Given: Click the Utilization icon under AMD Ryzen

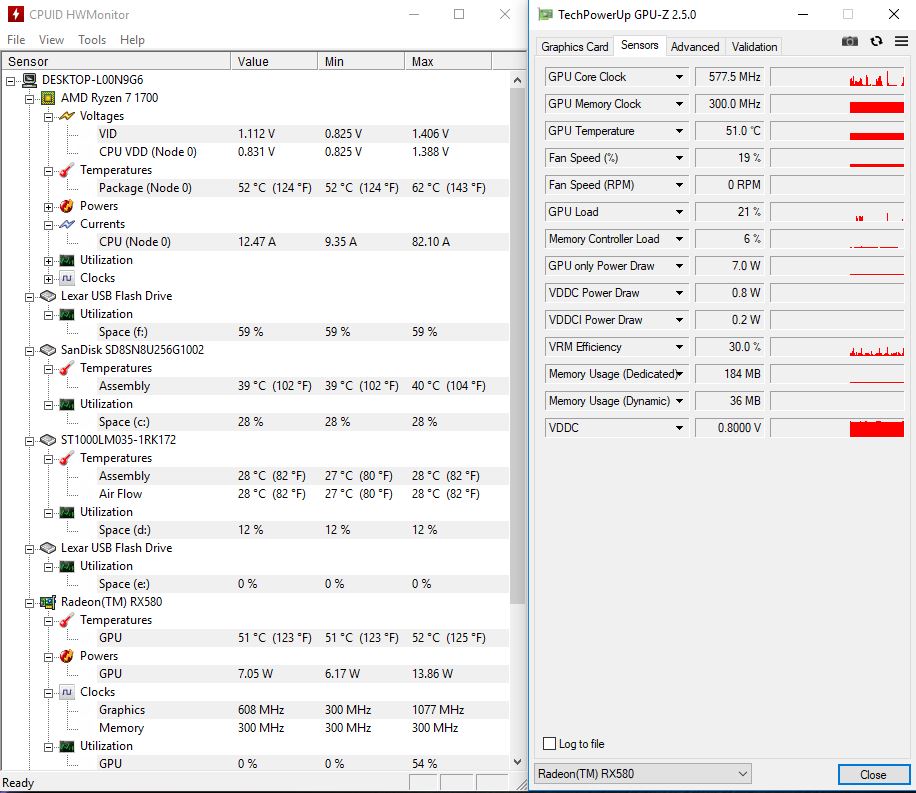Looking at the screenshot, I should coord(67,260).
